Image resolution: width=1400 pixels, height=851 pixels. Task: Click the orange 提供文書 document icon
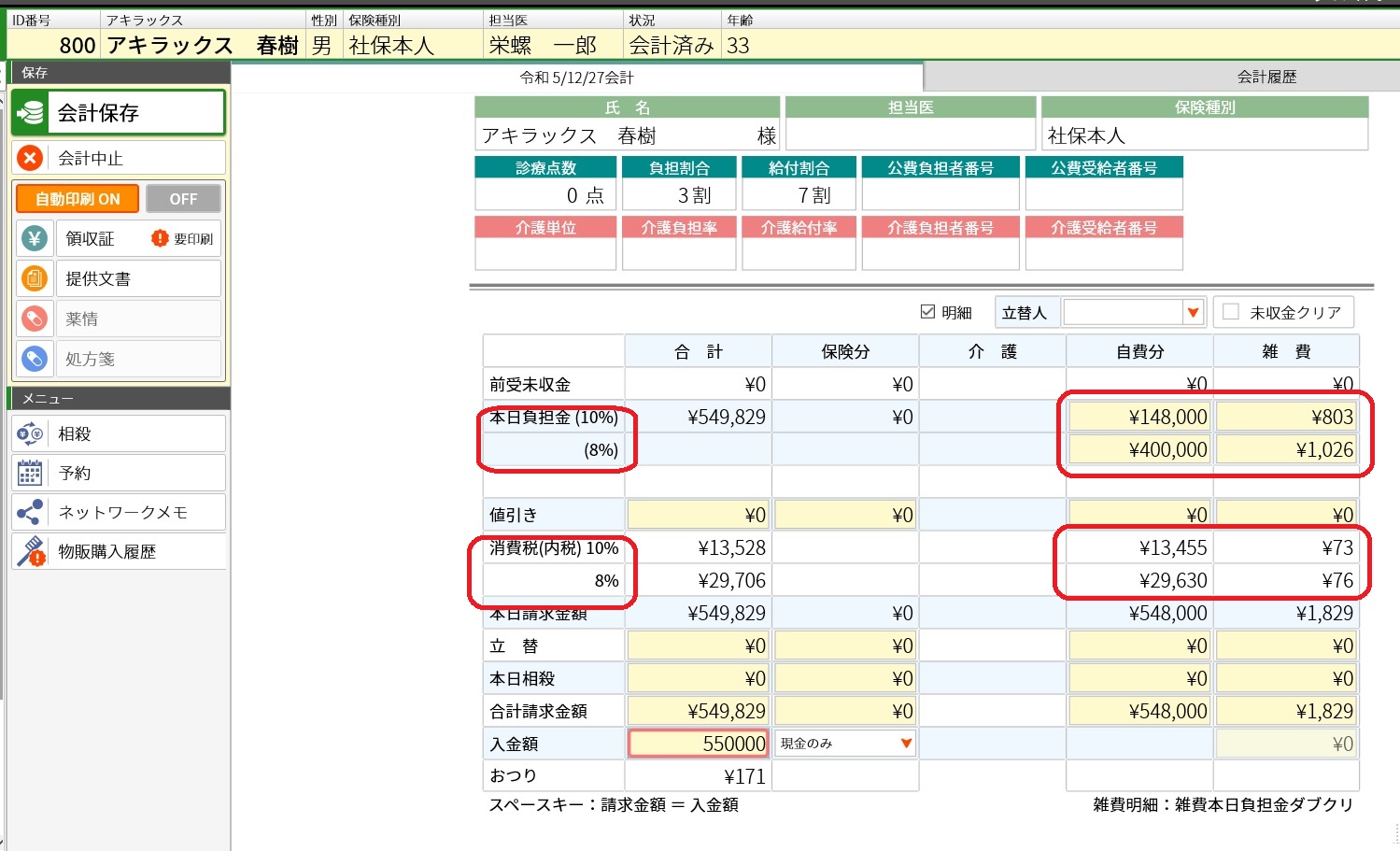[35, 278]
